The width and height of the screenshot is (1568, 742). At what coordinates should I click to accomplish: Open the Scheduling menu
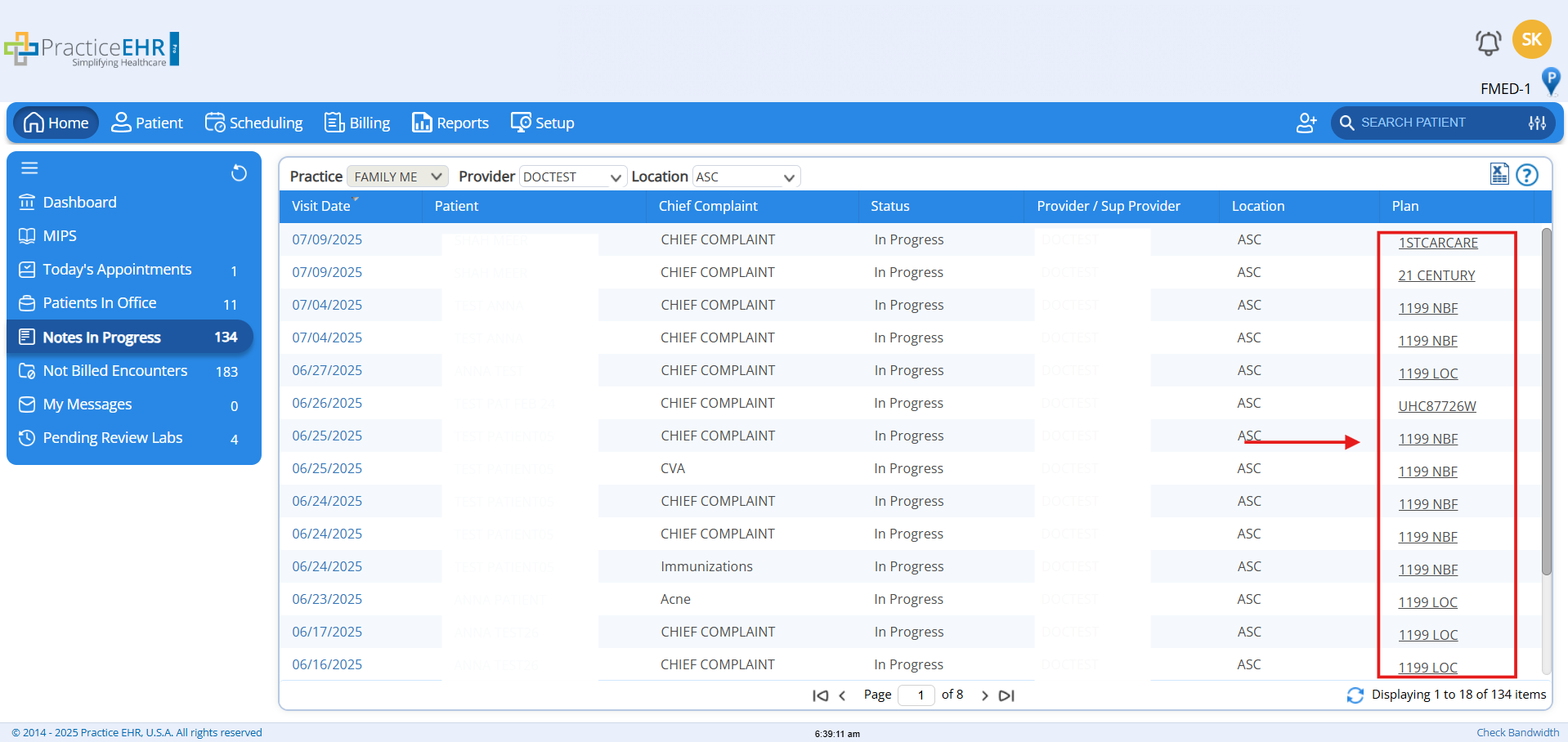pos(253,123)
